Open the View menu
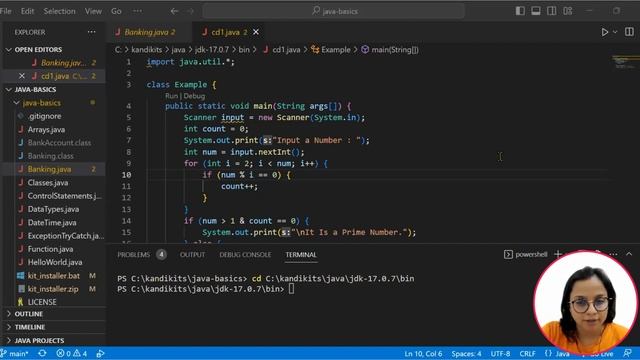The width and height of the screenshot is (640, 360). [93, 11]
